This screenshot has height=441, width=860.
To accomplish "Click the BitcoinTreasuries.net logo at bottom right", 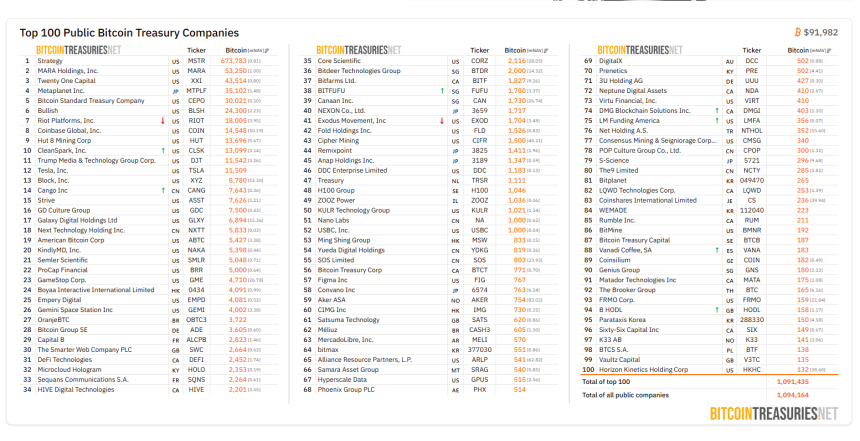I will pyautogui.click(x=774, y=413).
